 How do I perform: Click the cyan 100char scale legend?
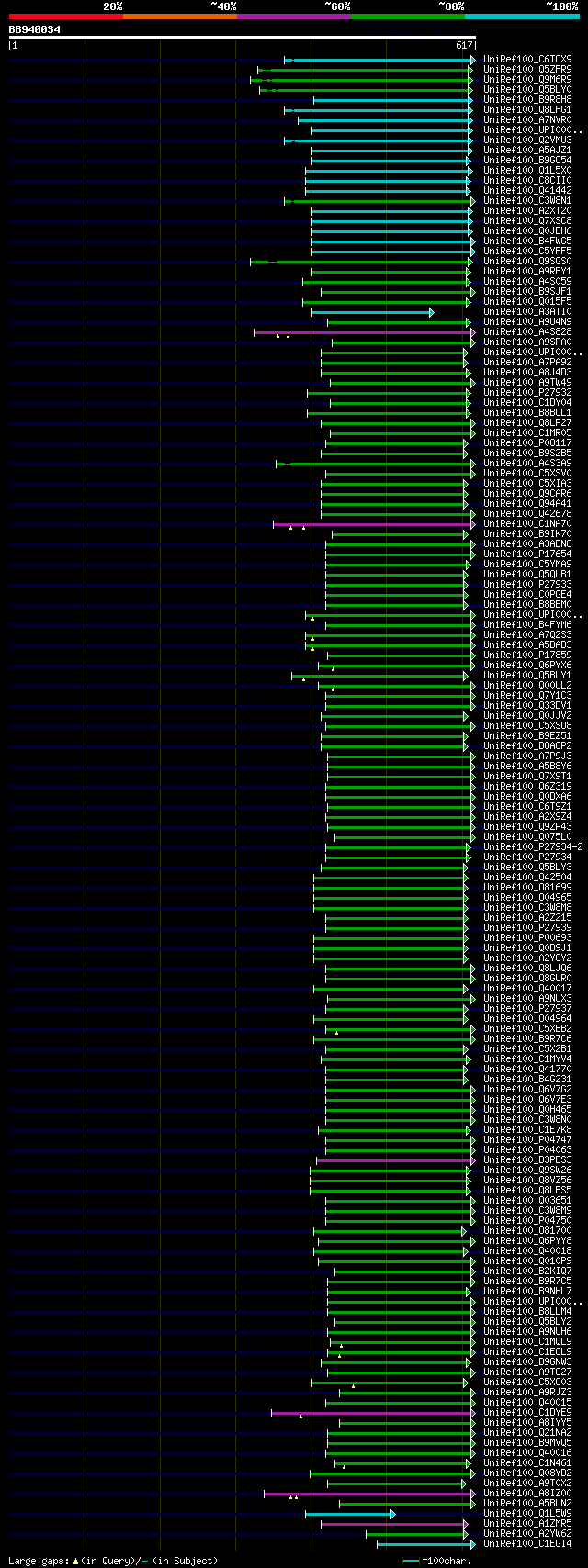click(437, 1561)
